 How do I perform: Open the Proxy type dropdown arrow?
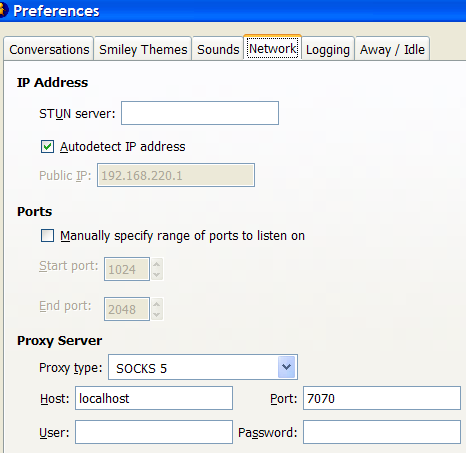click(286, 367)
